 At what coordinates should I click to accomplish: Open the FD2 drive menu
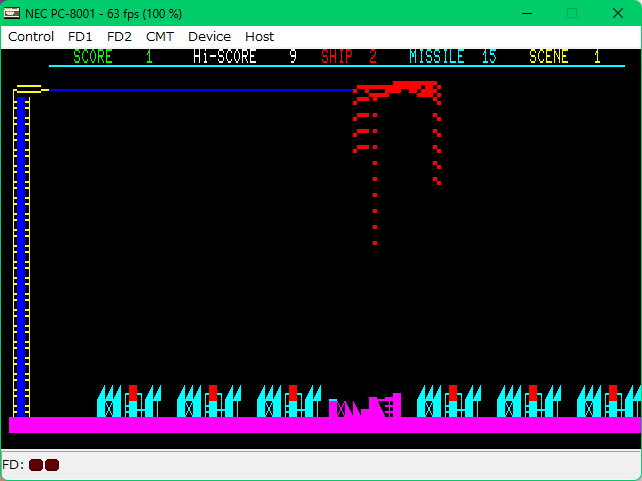[119, 36]
